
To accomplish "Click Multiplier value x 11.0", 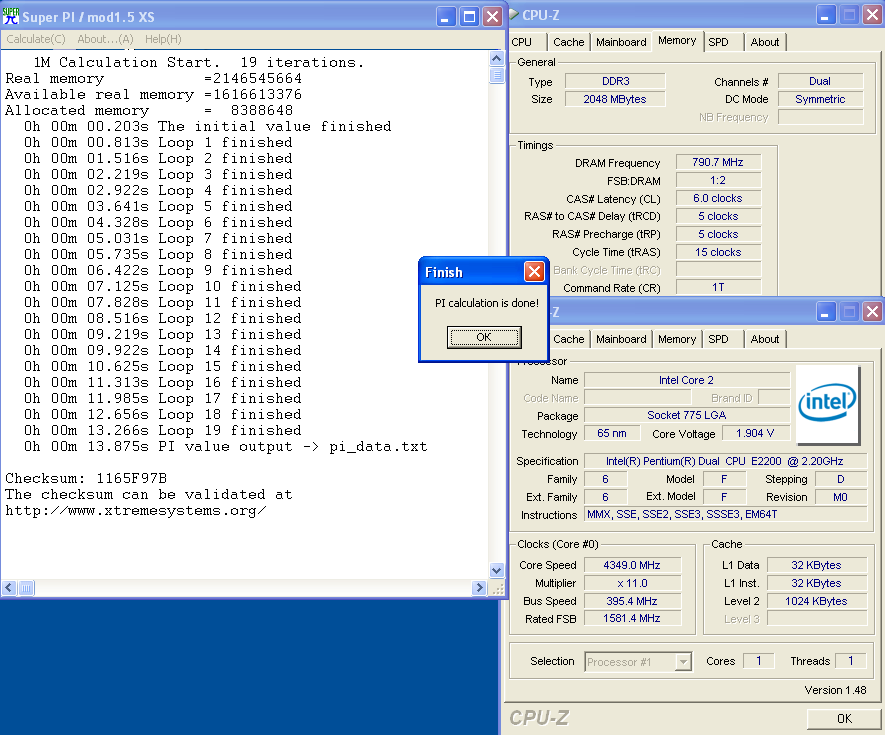I will click(x=632, y=583).
